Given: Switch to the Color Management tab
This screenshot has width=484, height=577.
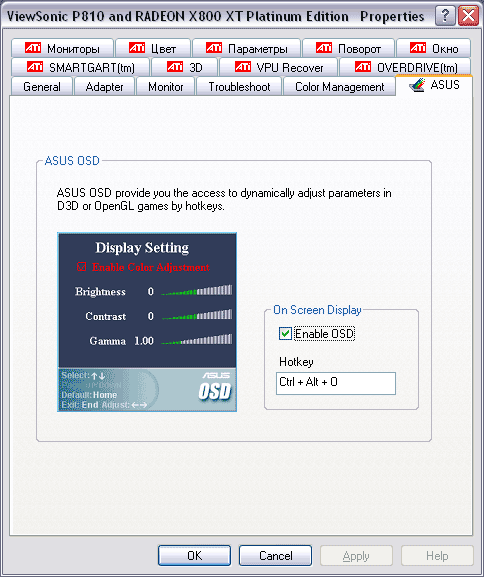Looking at the screenshot, I should coord(339,87).
